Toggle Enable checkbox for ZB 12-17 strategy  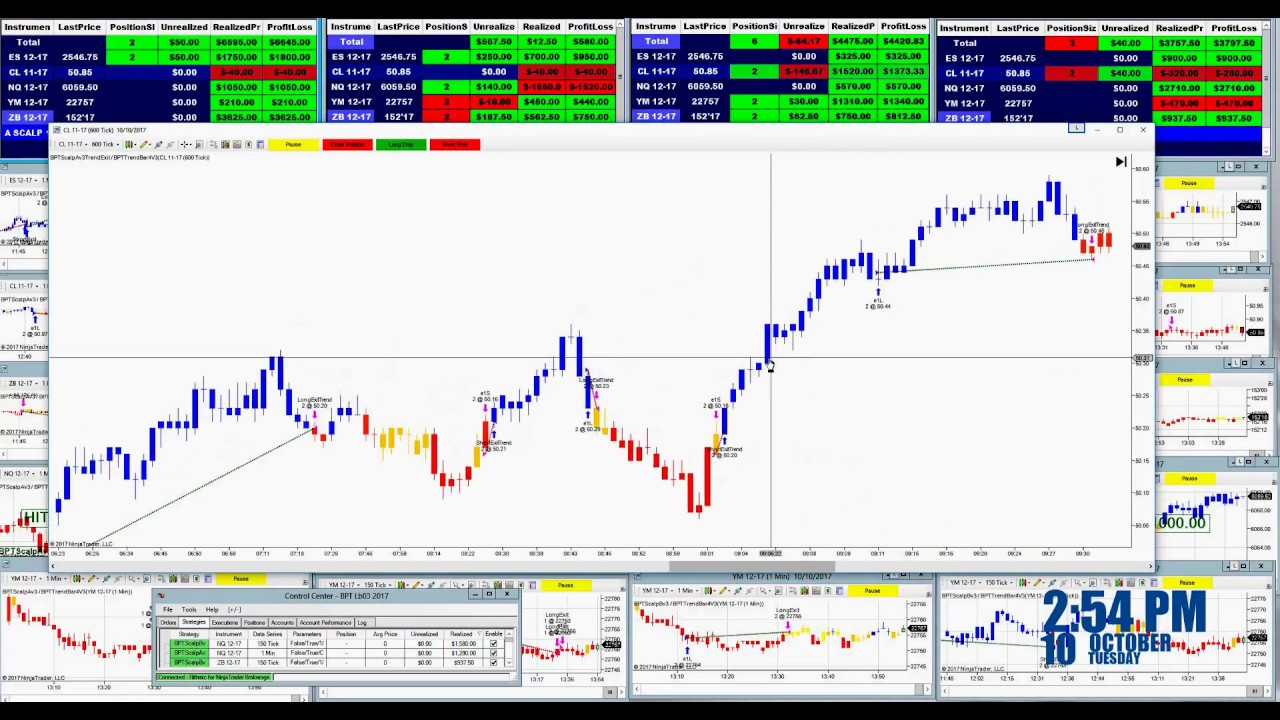(x=494, y=663)
